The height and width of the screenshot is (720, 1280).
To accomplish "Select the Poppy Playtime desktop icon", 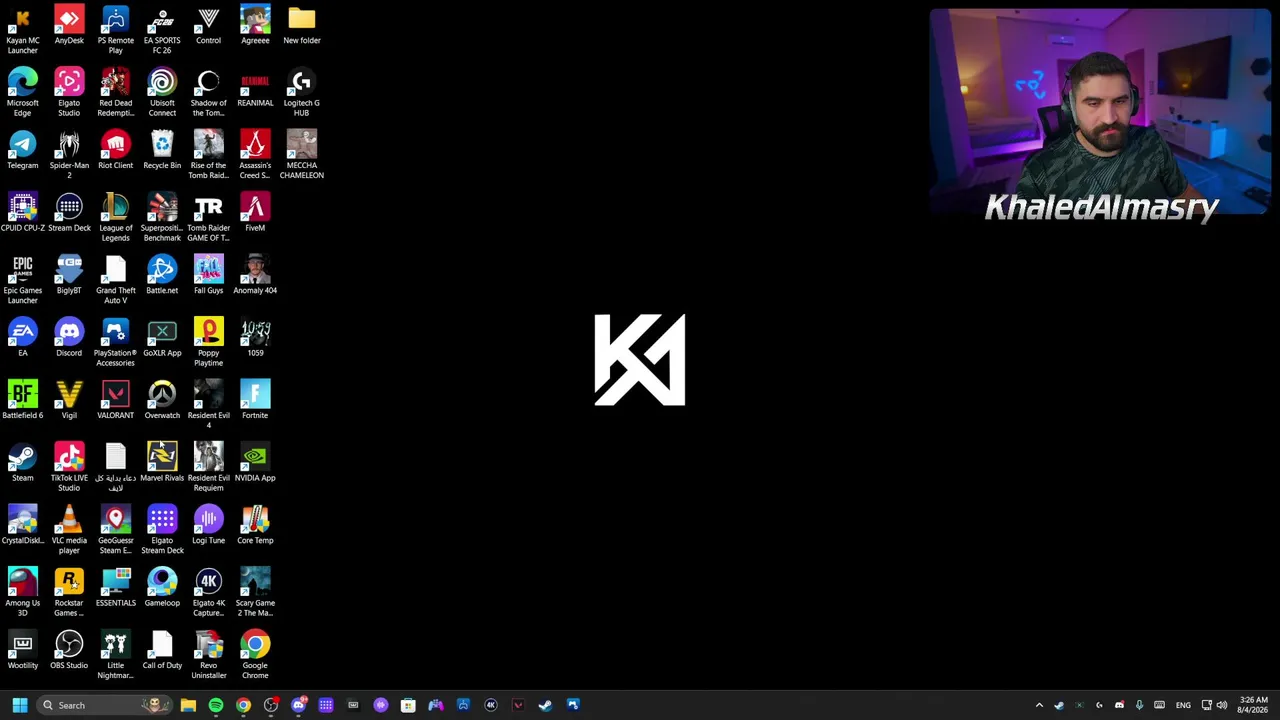I will point(208,343).
